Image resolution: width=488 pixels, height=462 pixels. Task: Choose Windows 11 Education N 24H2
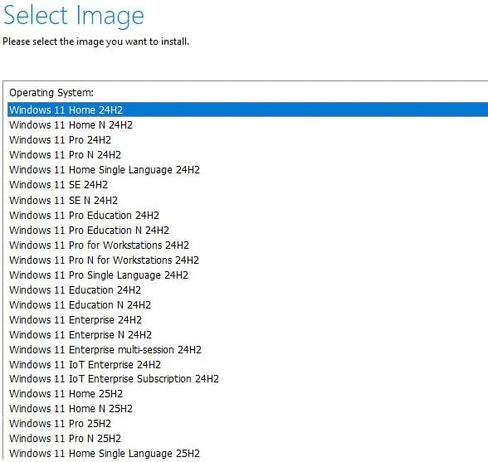[x=80, y=305]
